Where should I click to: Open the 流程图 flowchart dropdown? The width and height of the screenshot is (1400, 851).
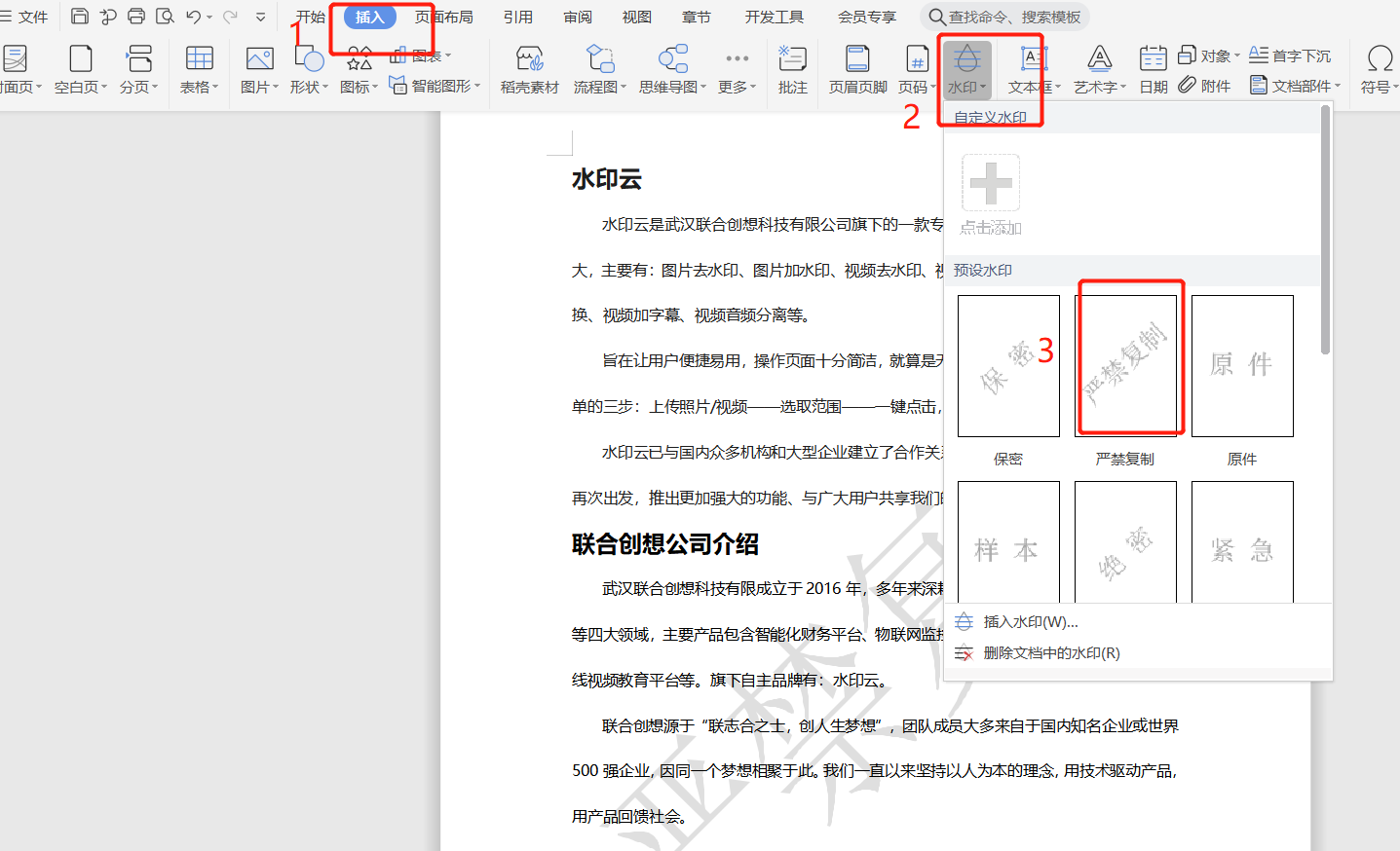pyautogui.click(x=600, y=69)
